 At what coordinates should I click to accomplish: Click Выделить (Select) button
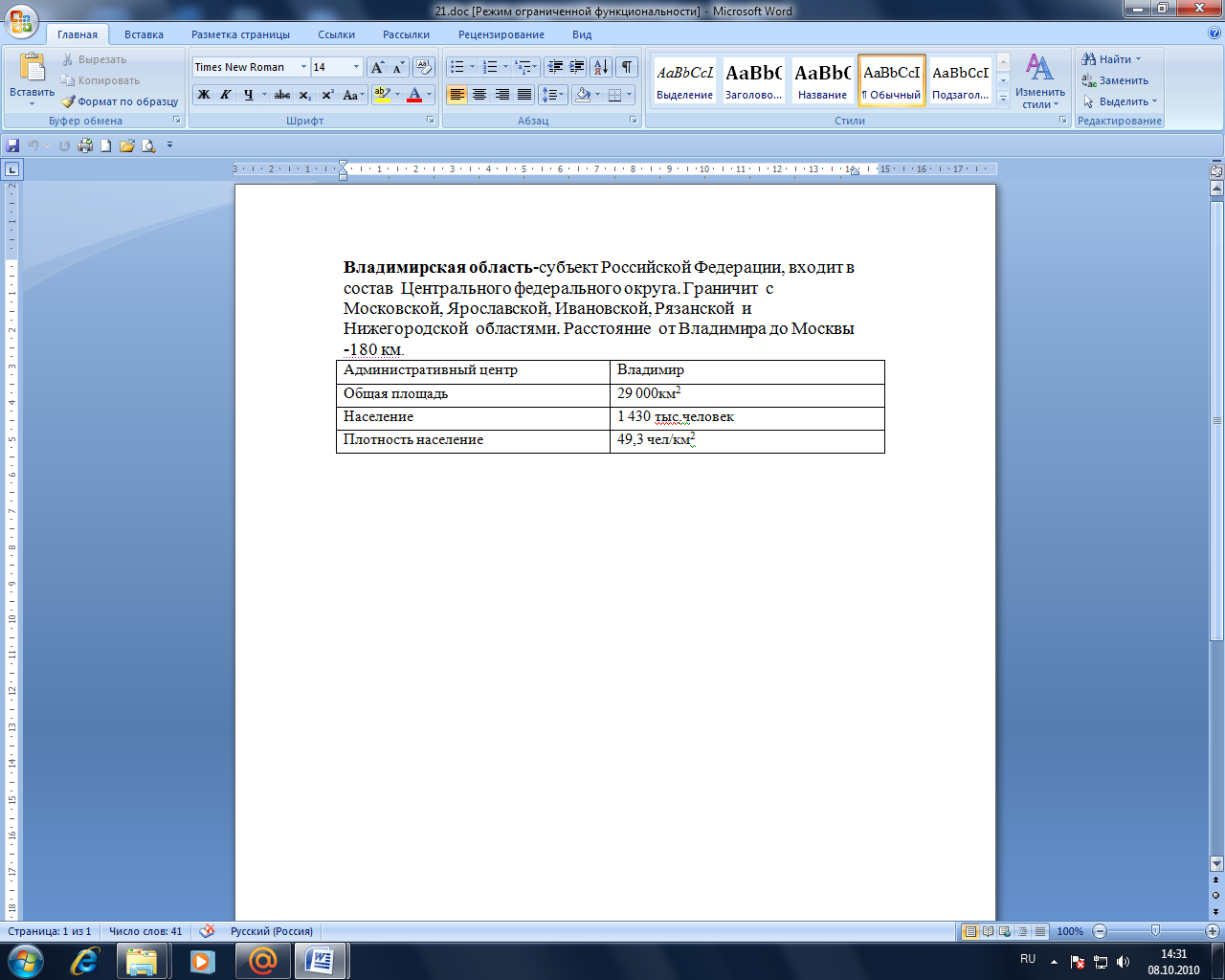coord(1119,101)
